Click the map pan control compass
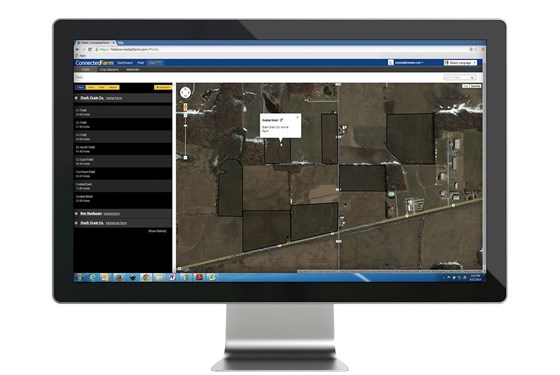This screenshot has width=560, height=375. pyautogui.click(x=185, y=93)
